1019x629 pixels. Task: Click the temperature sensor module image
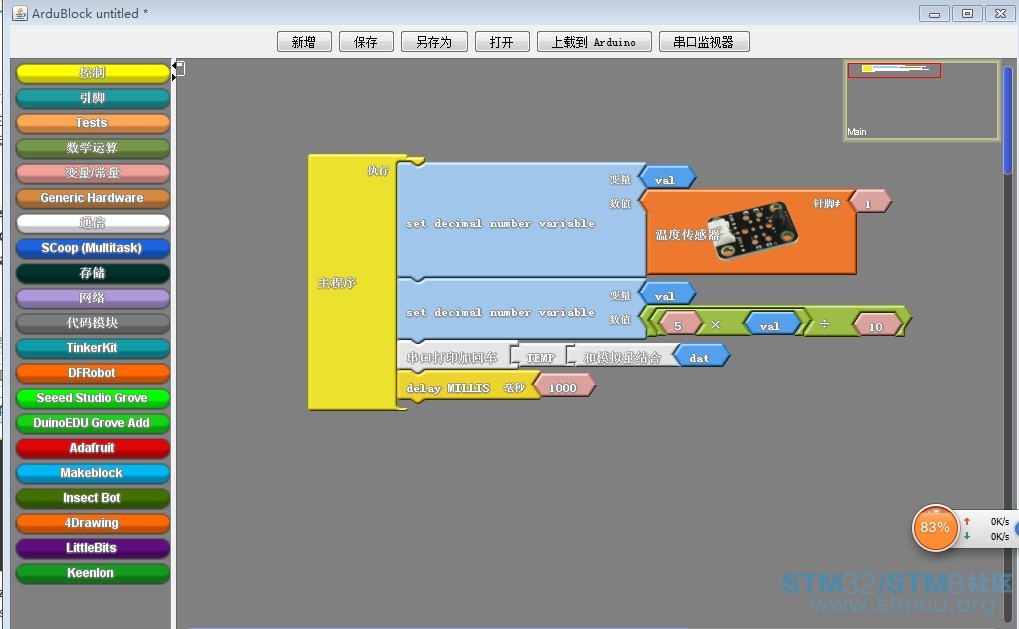753,231
